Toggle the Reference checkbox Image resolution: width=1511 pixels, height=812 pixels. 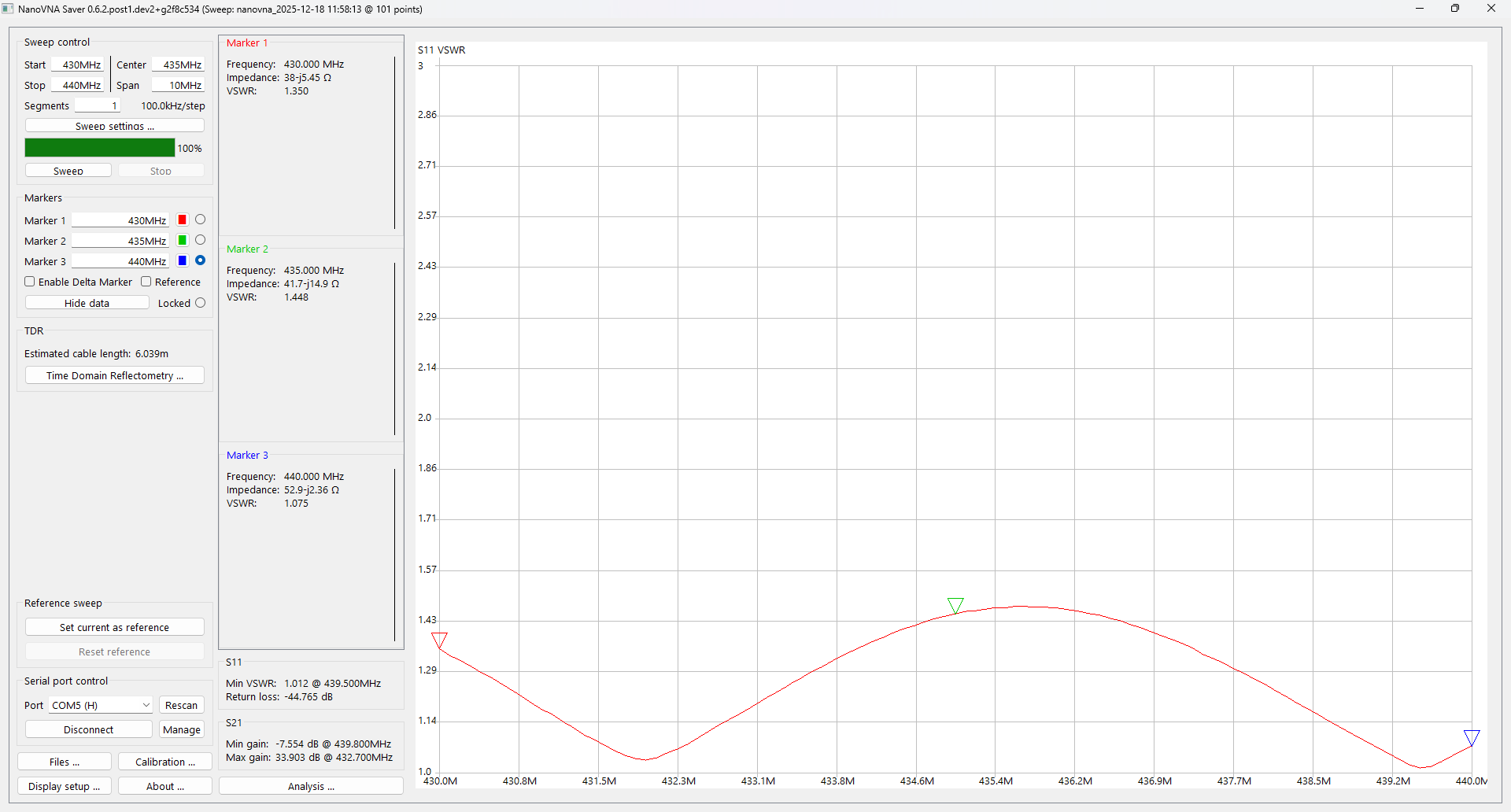pos(146,282)
